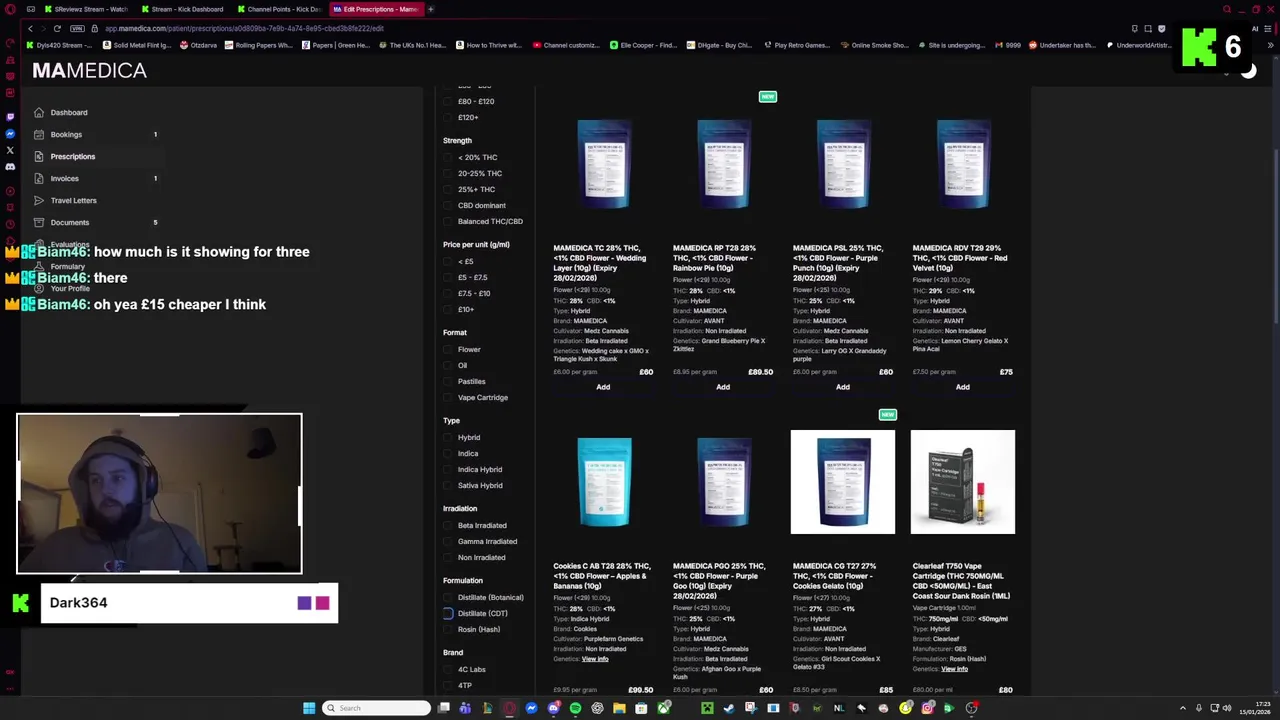Add Rainbow Pie flower to prescription
This screenshot has width=1280, height=720.
723,387
